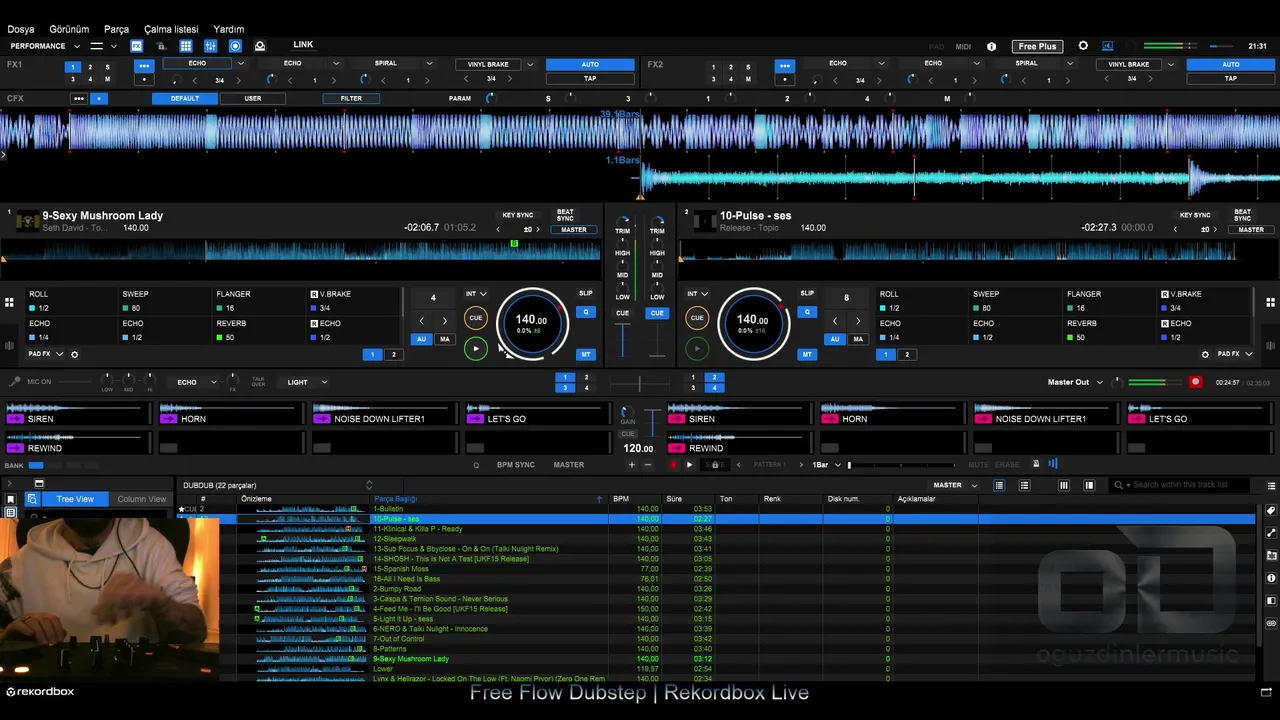This screenshot has width=1280, height=720.
Task: Click the rekordbox logo at bottom left
Action: click(x=40, y=691)
